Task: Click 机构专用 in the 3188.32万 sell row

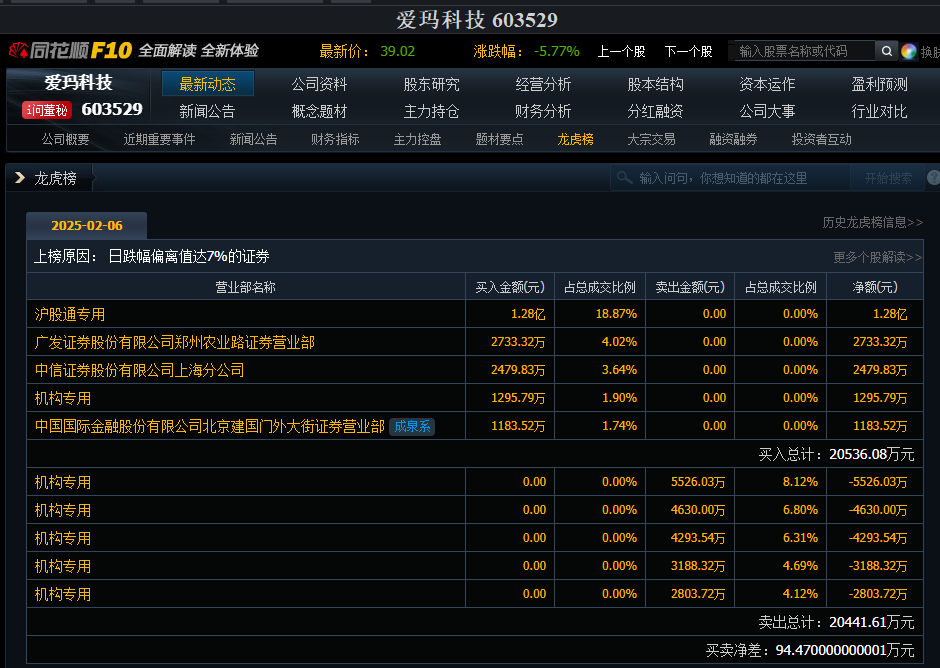Action: [63, 566]
